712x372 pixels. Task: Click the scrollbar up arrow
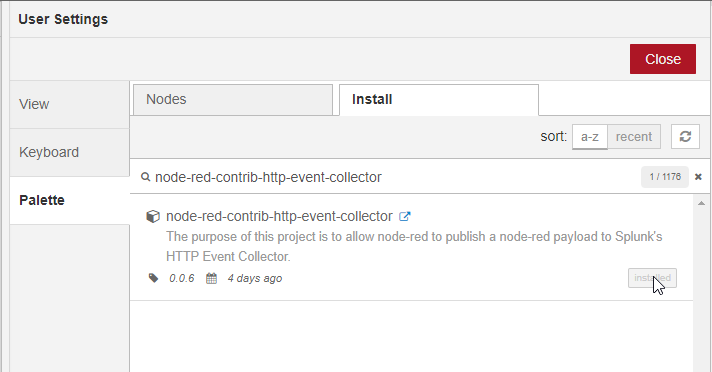point(702,203)
